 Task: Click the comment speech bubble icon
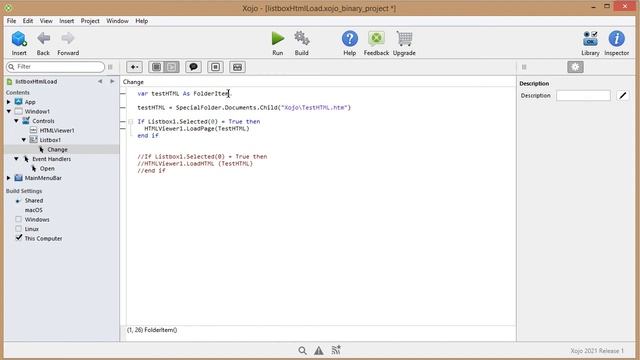click(x=193, y=67)
